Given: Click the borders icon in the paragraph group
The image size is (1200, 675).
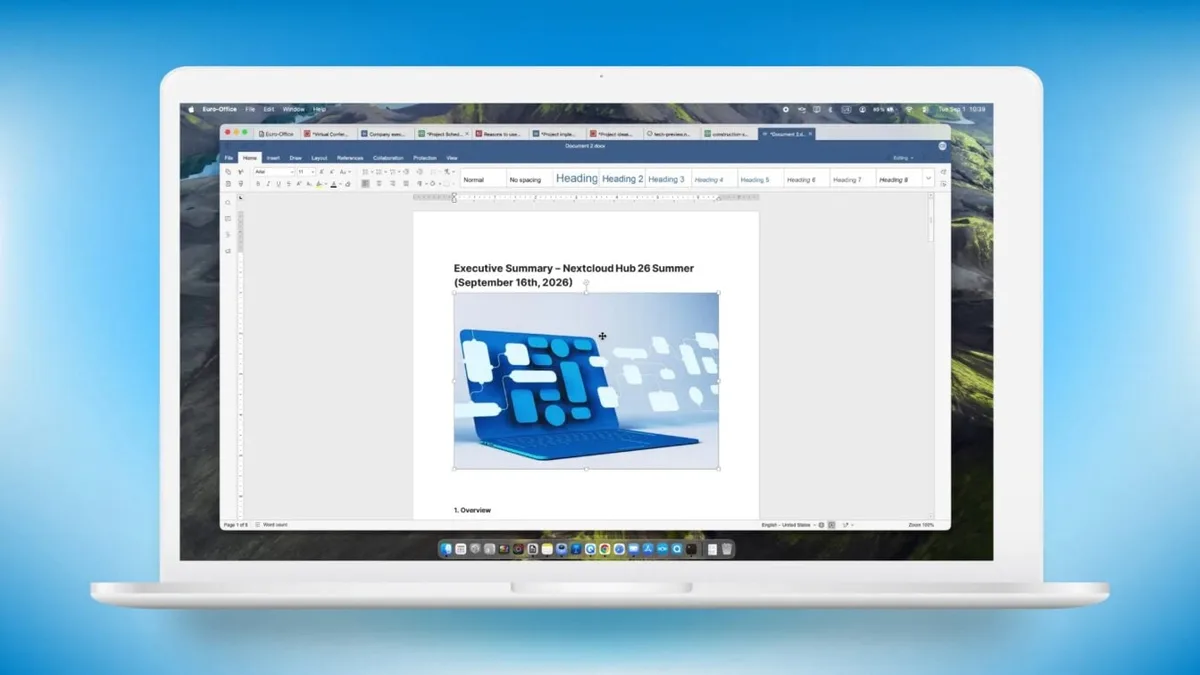Looking at the screenshot, I should point(446,184).
